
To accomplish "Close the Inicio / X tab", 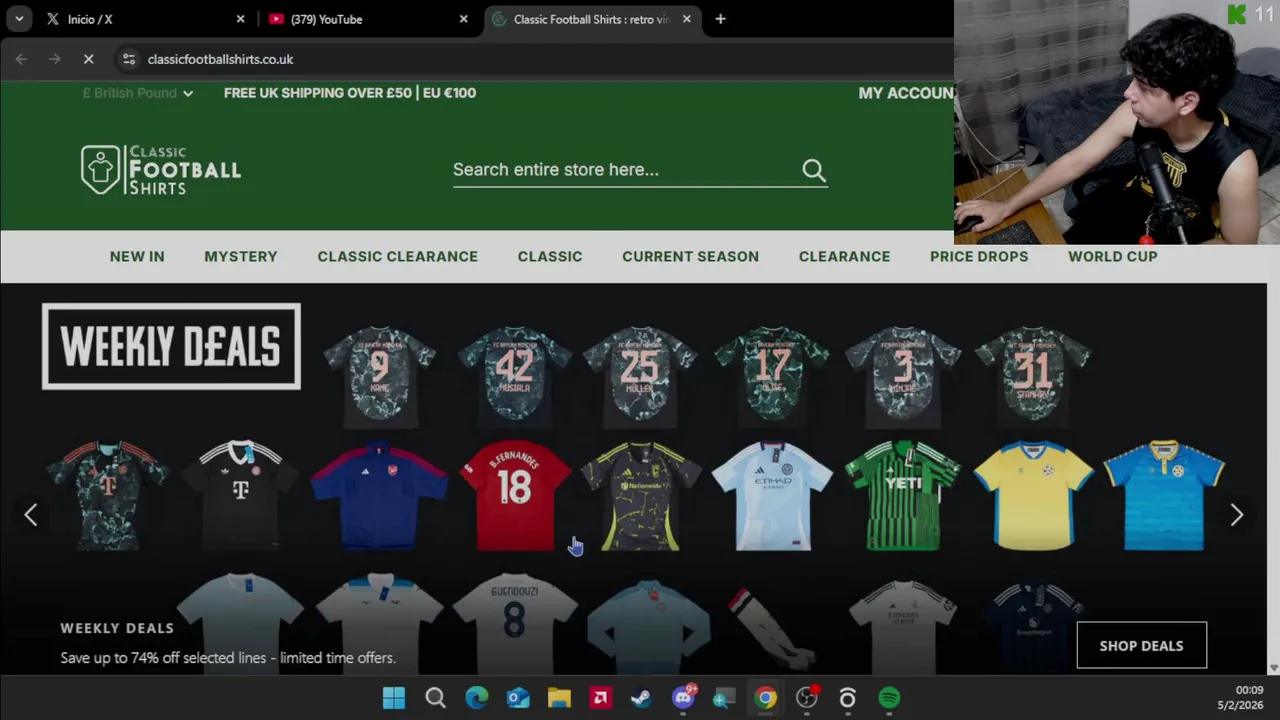I will point(240,19).
